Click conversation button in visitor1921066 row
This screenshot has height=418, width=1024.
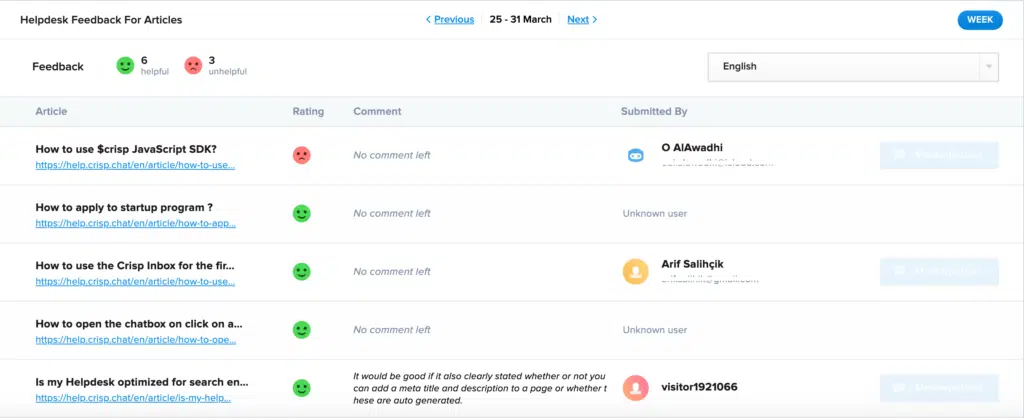point(939,387)
